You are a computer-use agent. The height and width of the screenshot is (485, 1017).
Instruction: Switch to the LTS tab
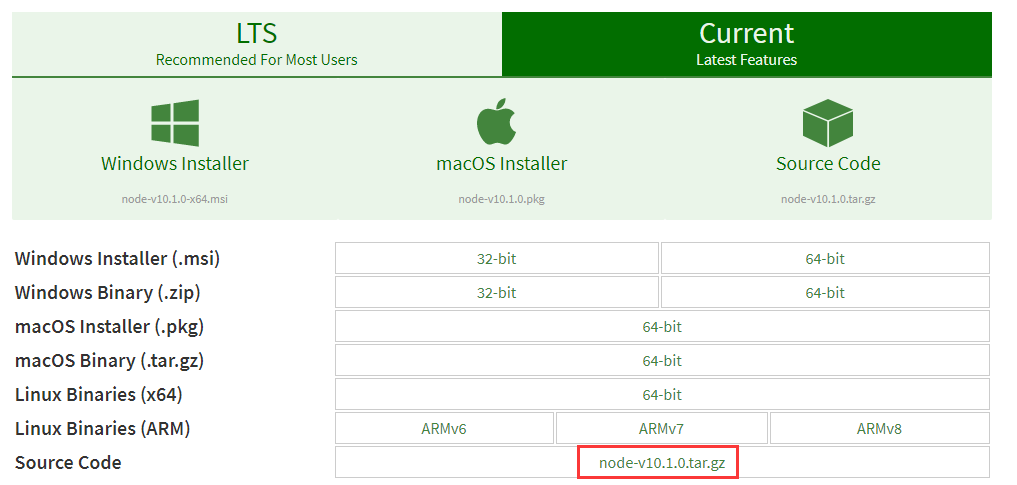point(256,44)
